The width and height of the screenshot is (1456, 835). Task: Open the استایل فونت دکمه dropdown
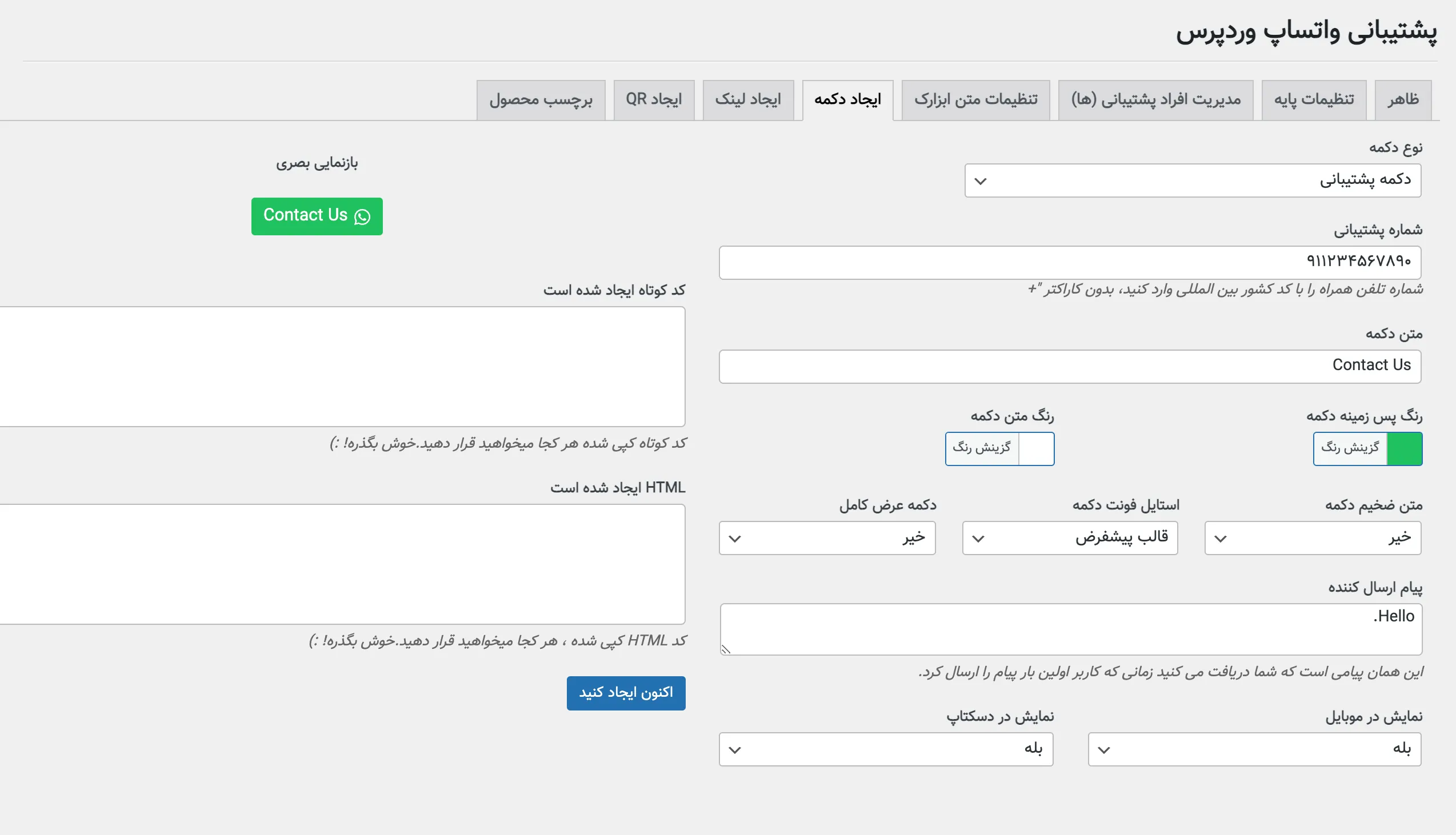(1070, 538)
